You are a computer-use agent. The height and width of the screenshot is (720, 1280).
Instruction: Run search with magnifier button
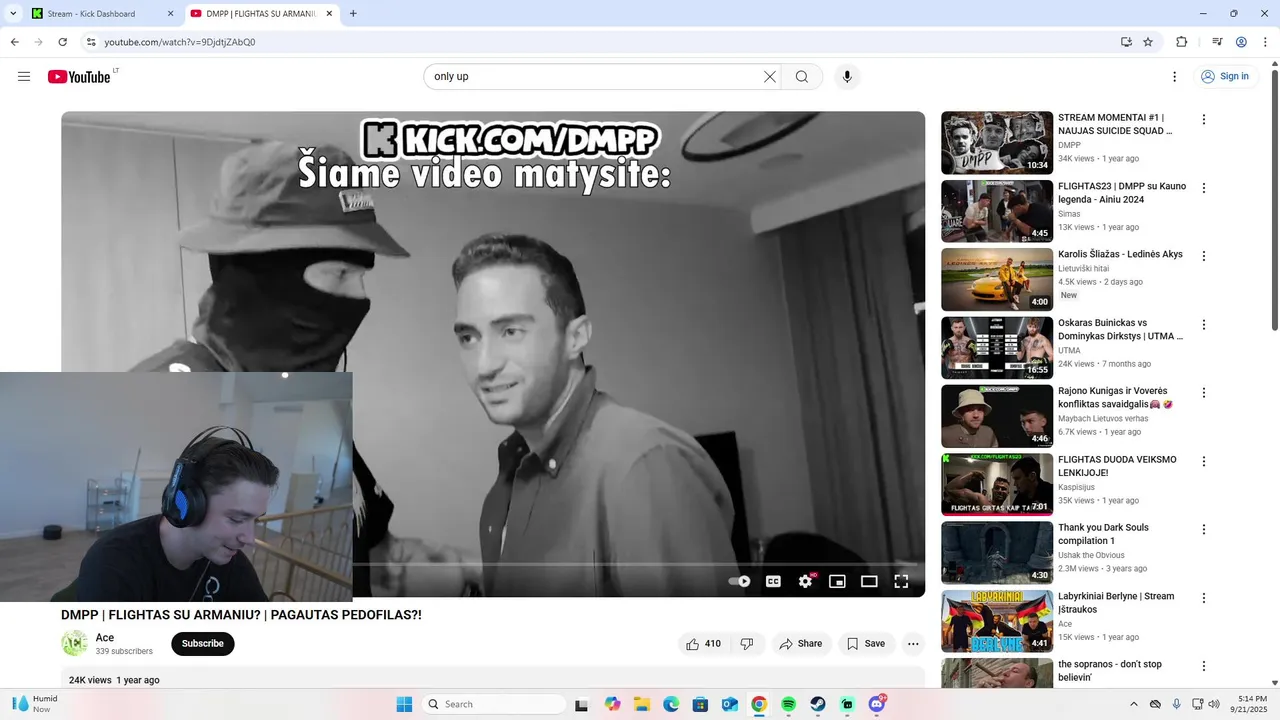click(x=802, y=77)
